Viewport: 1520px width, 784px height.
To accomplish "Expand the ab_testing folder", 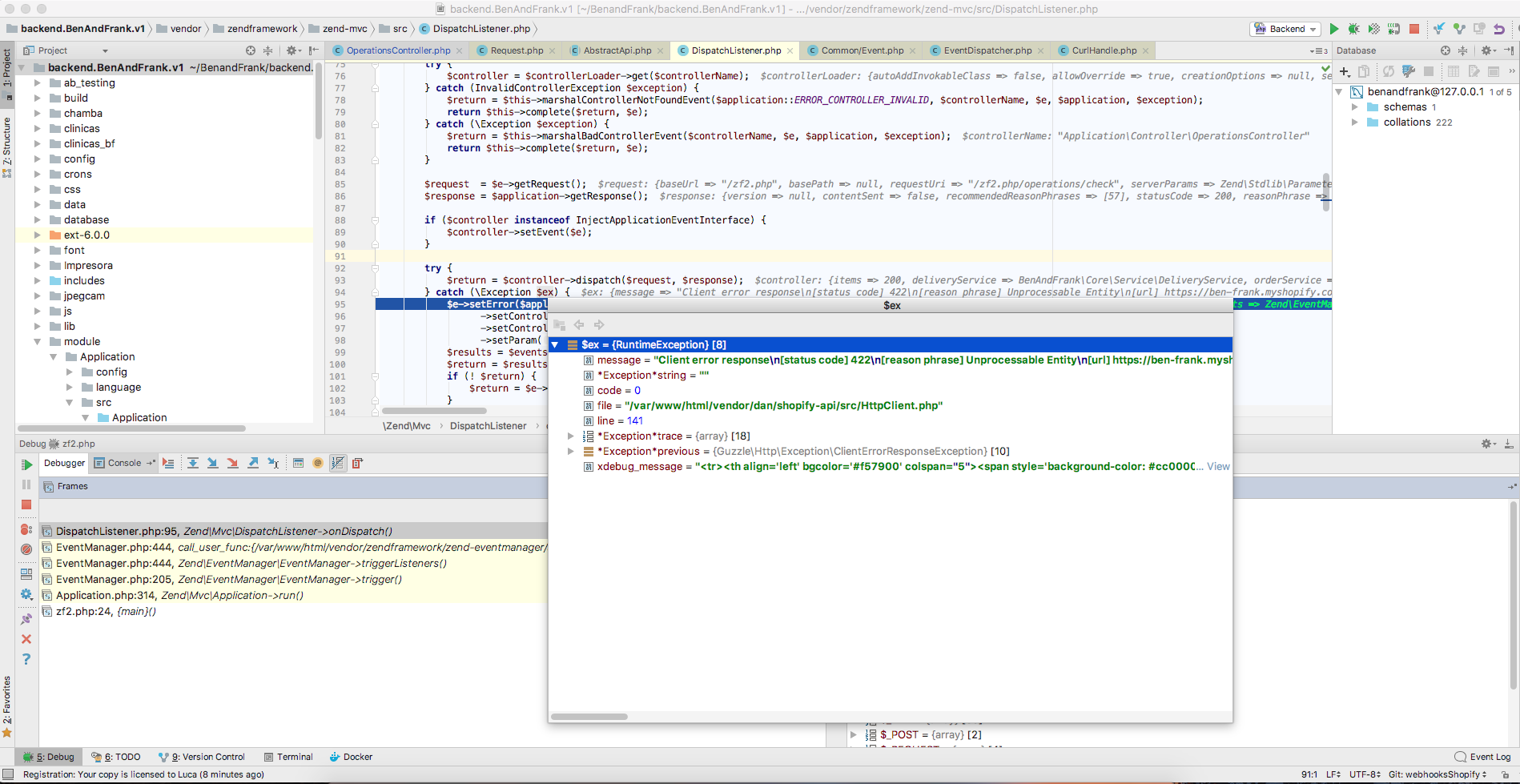I will 37,83.
